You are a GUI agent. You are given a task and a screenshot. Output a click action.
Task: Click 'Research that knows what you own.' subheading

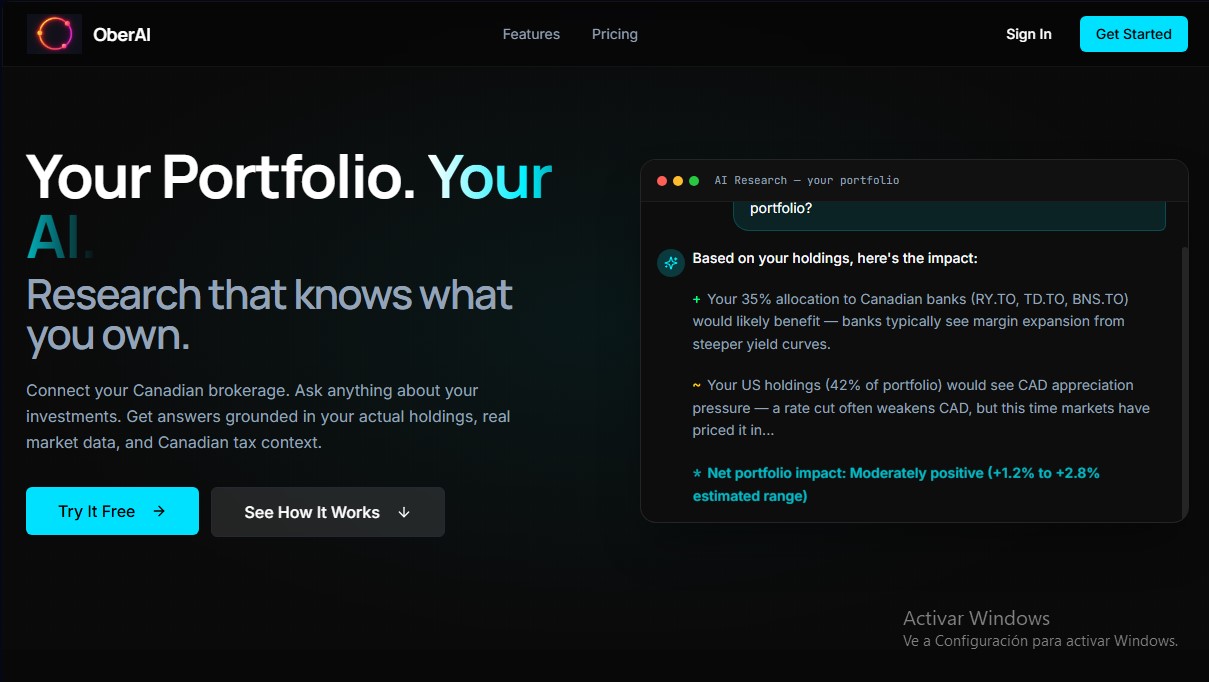tap(269, 315)
